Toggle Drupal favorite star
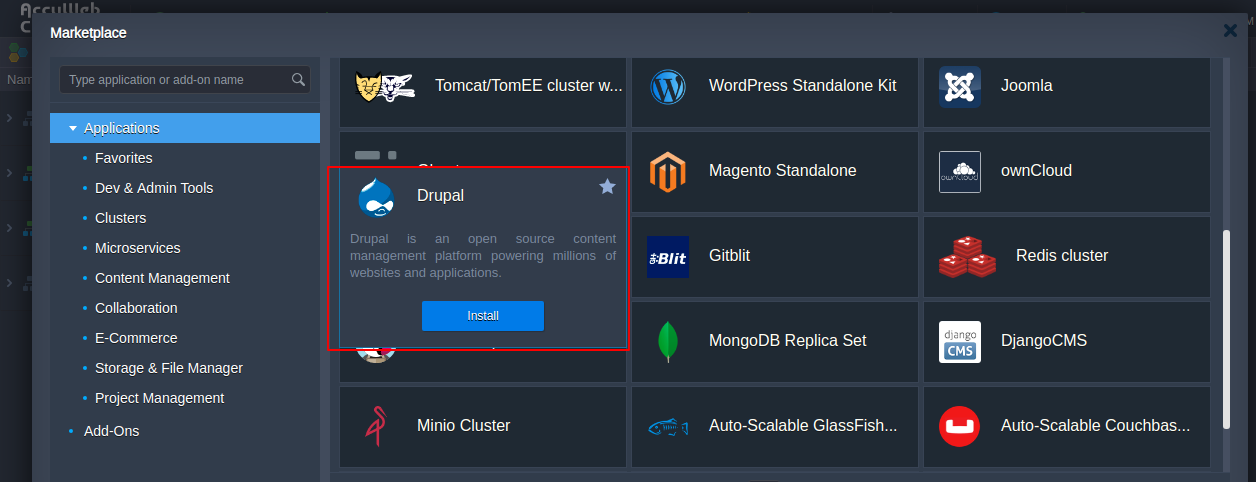This screenshot has width=1256, height=482. pyautogui.click(x=607, y=187)
